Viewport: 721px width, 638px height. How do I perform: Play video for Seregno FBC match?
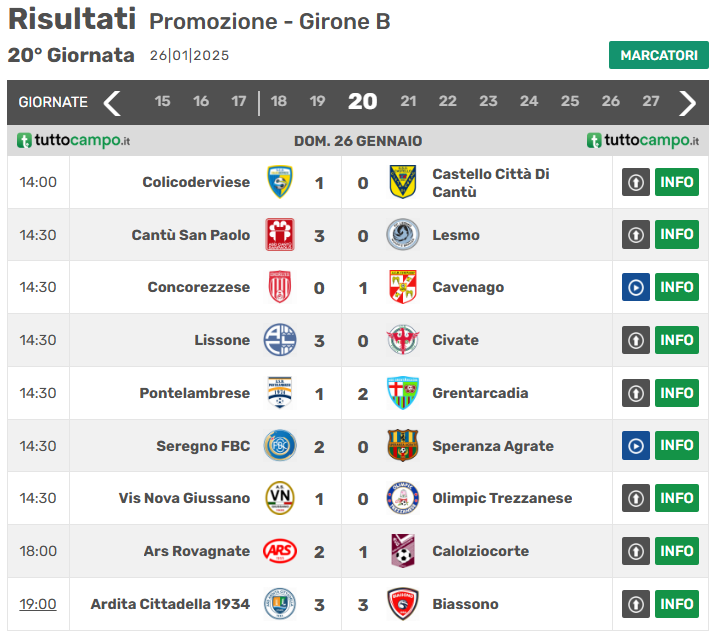[636, 445]
